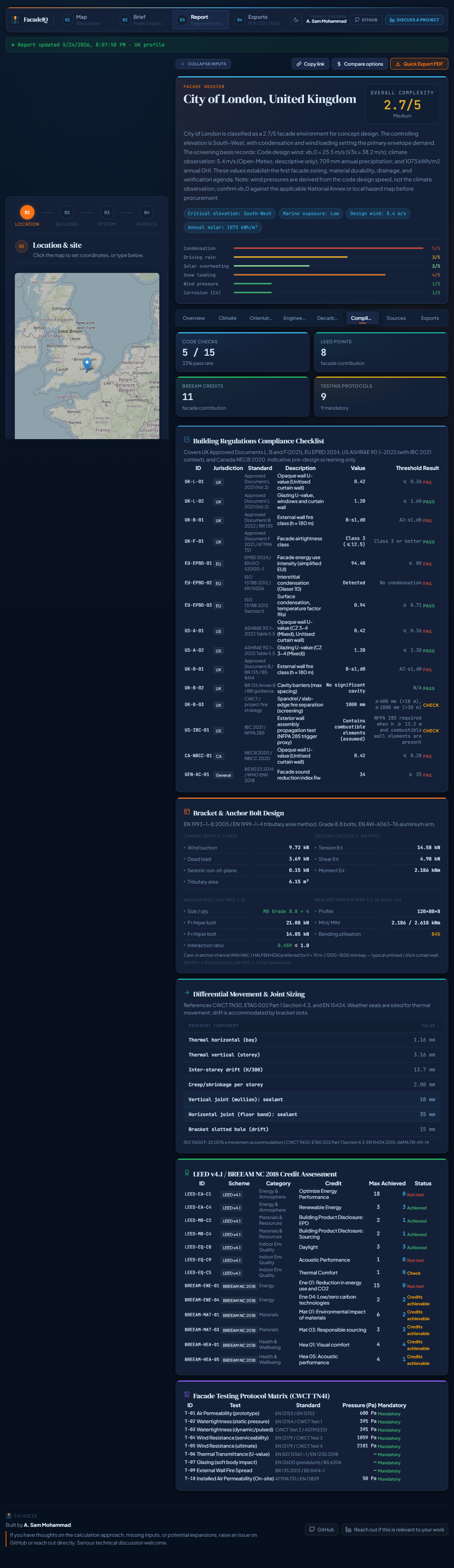Open the A. Sam Mohammad footer link
The height and width of the screenshot is (1568, 454).
48,1525
